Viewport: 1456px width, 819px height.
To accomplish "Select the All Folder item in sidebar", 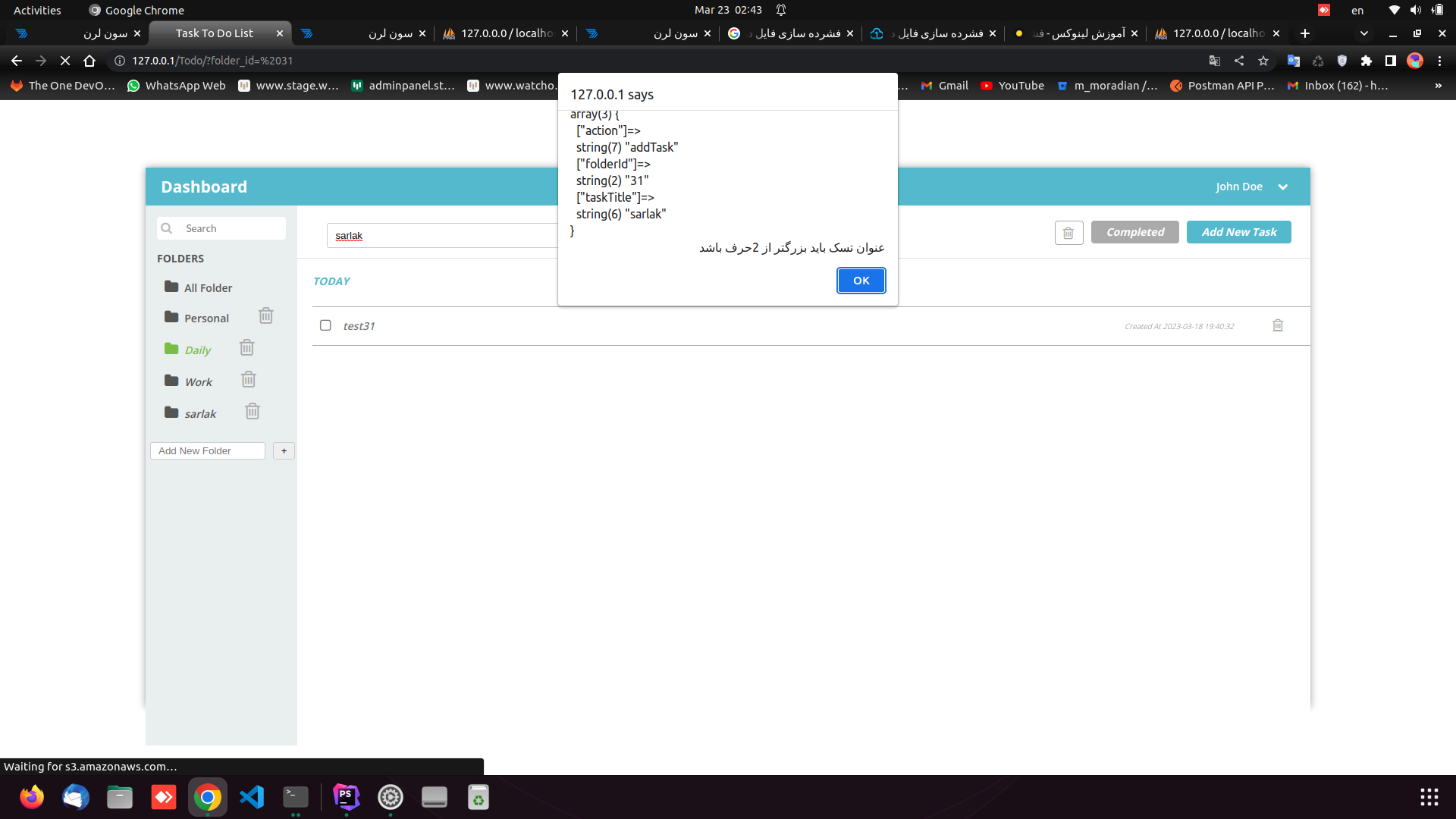I will click(208, 287).
